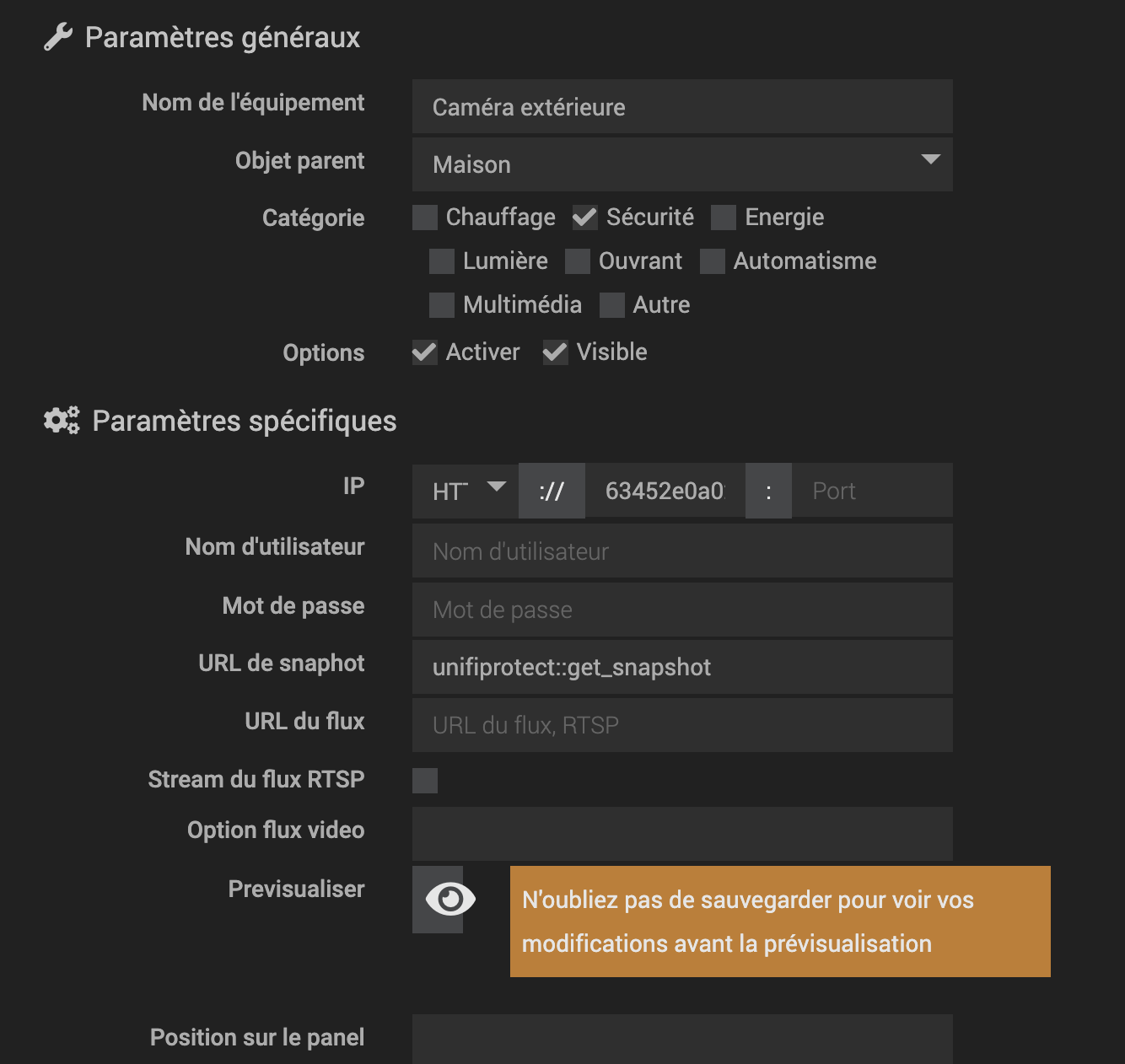Check the Lumière category box
The image size is (1125, 1064).
click(442, 261)
